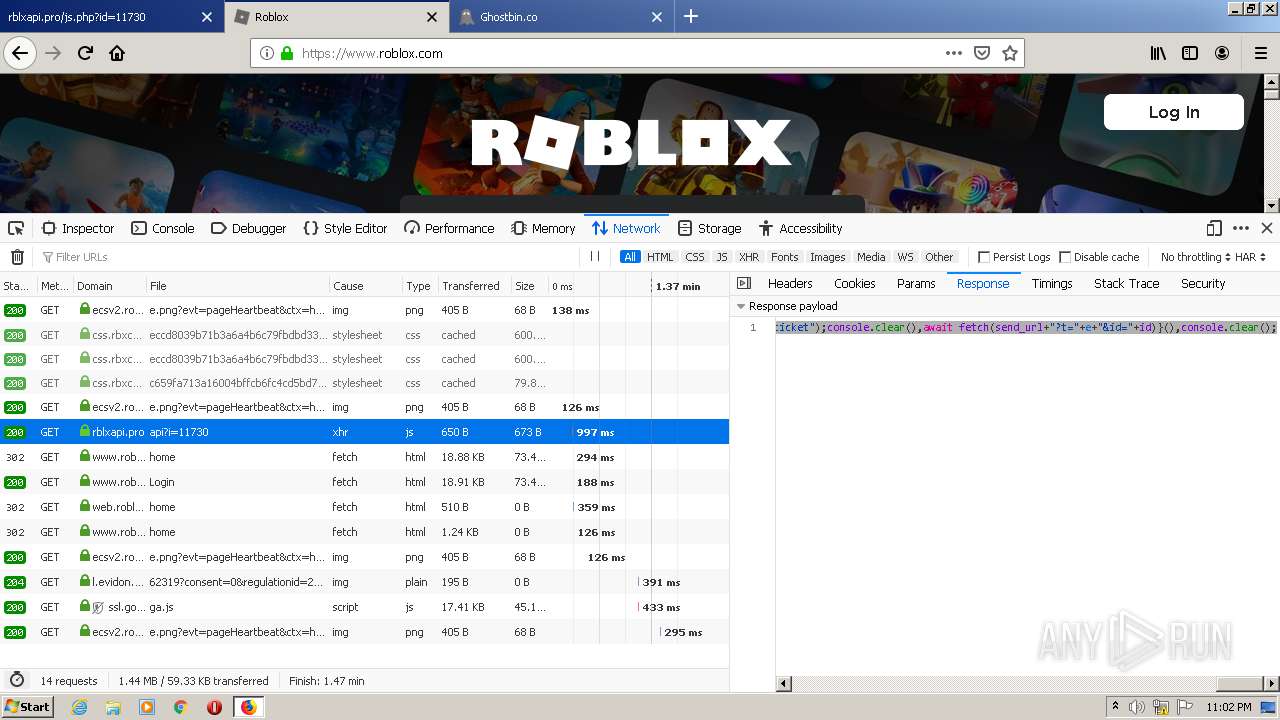This screenshot has height=720, width=1280.
Task: Close the developer tools panel
Action: (1267, 228)
